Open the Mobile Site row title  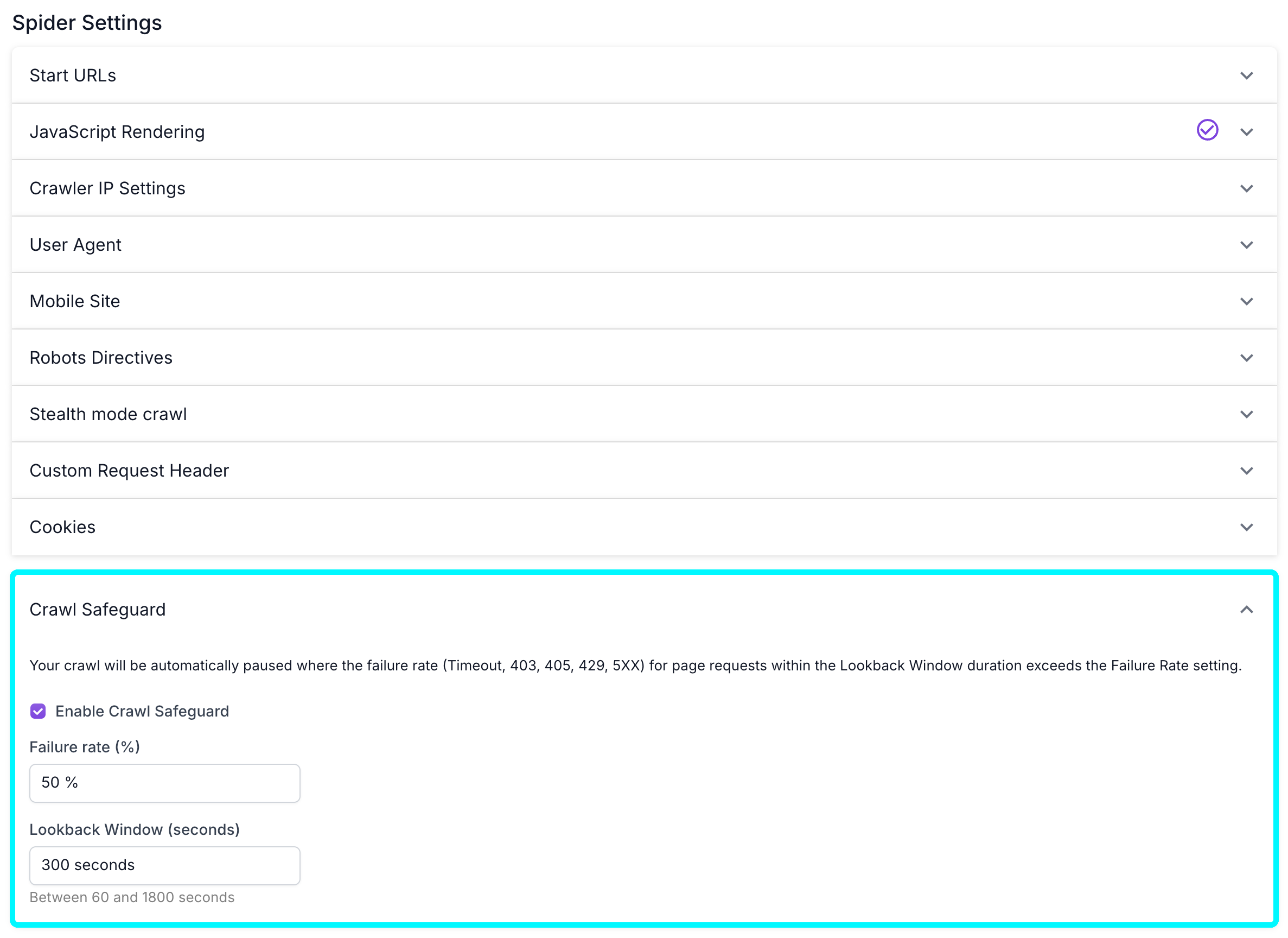75,301
